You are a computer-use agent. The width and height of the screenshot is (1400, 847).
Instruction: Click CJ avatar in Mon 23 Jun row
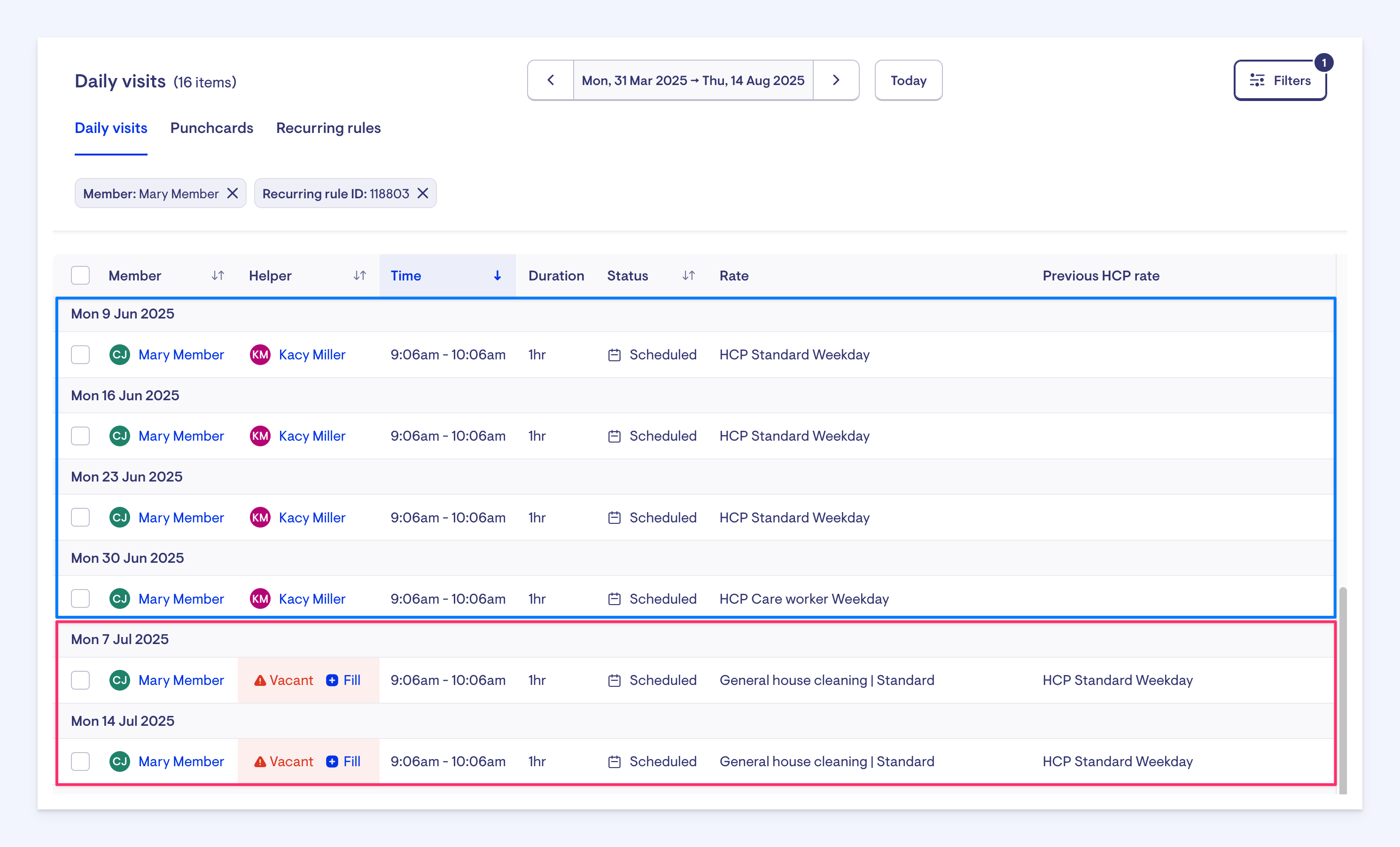point(119,518)
